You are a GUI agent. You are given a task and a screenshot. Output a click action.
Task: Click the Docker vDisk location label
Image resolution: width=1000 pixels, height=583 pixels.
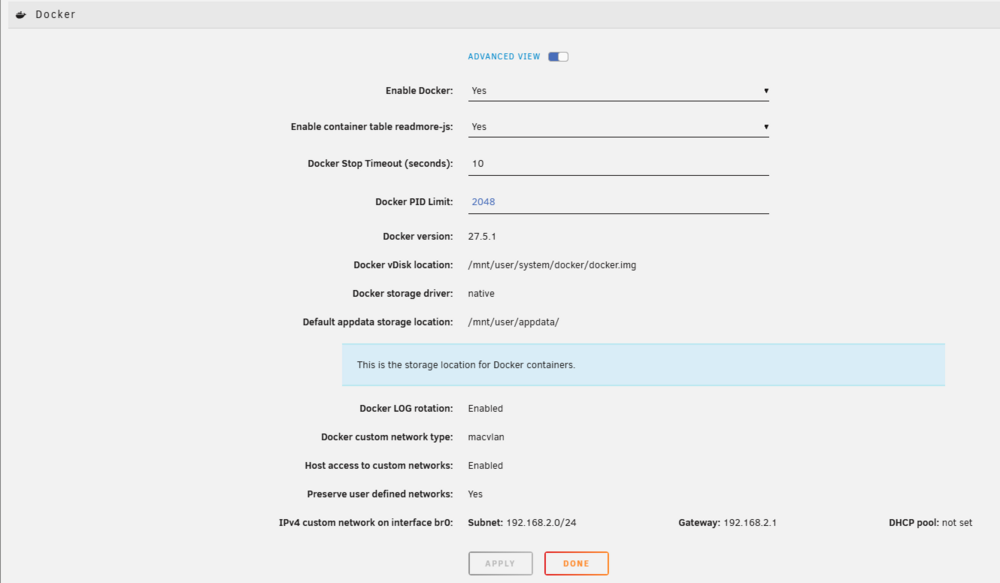[403, 265]
